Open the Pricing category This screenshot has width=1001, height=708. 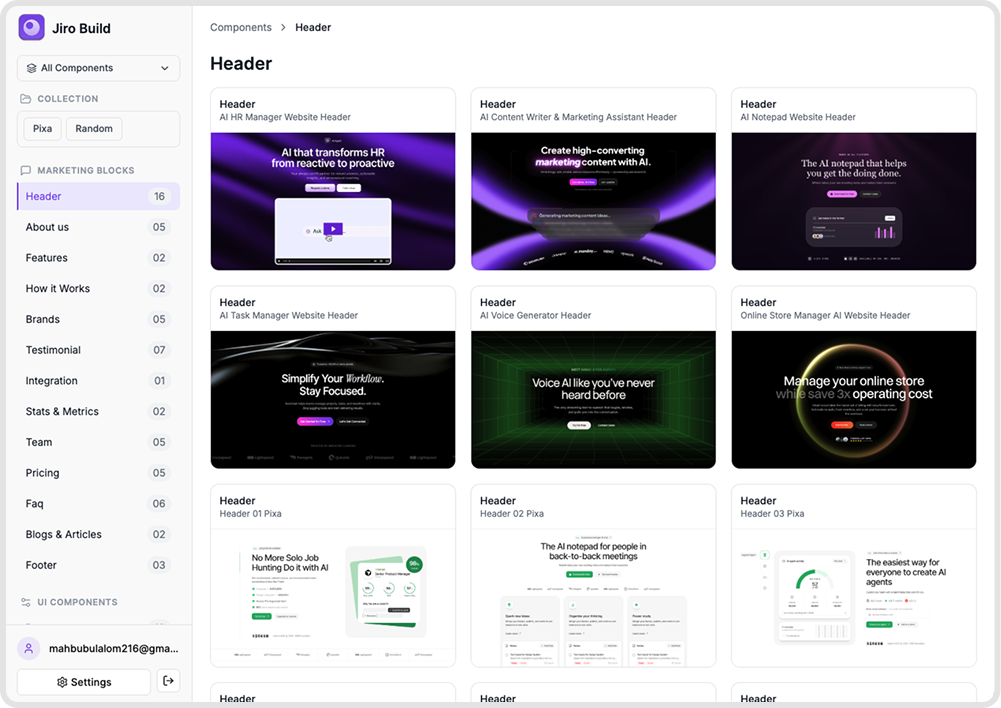[x=42, y=473]
